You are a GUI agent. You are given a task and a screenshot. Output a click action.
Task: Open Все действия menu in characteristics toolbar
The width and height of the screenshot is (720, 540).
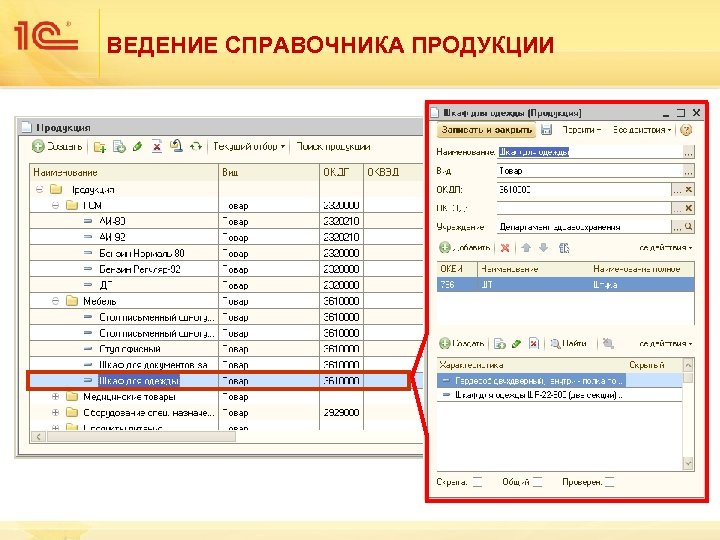point(666,343)
